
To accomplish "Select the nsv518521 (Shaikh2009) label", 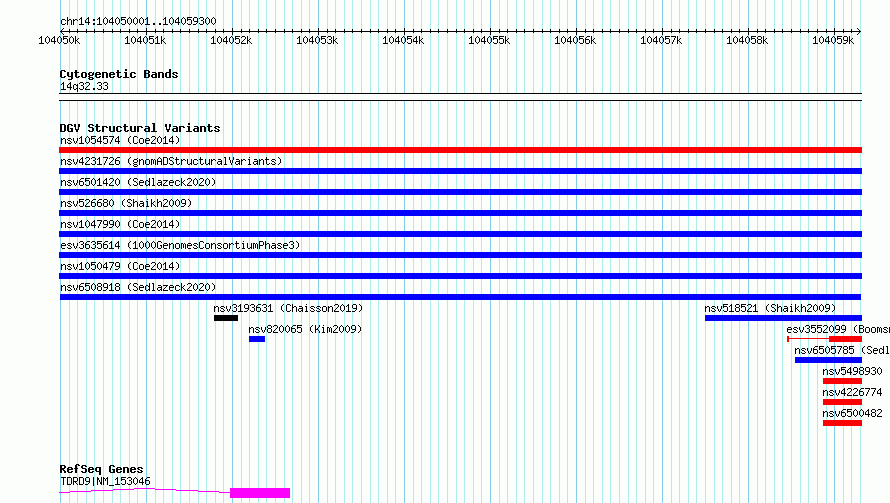I will (x=770, y=308).
